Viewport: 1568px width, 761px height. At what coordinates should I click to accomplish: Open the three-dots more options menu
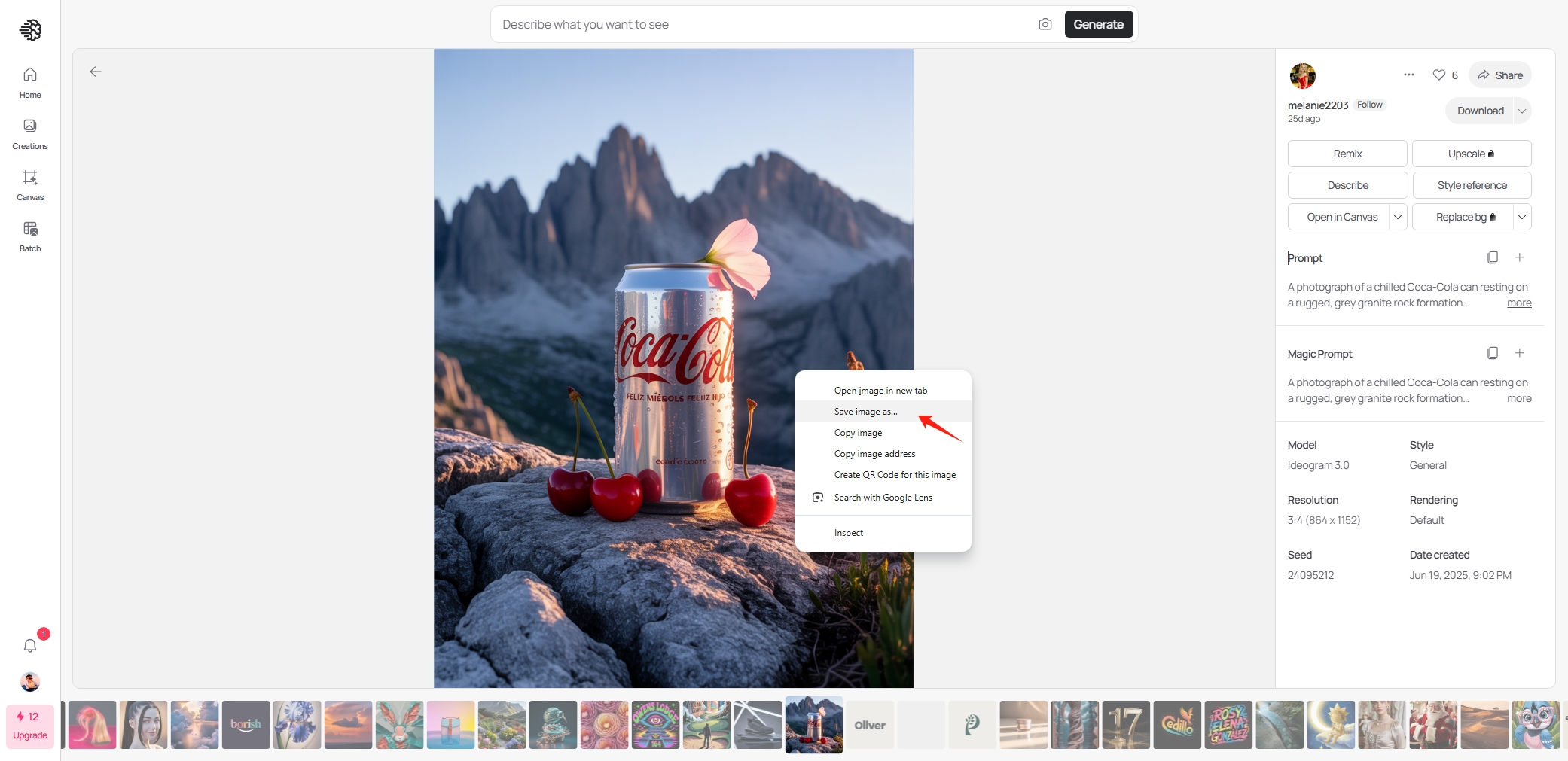pos(1409,75)
